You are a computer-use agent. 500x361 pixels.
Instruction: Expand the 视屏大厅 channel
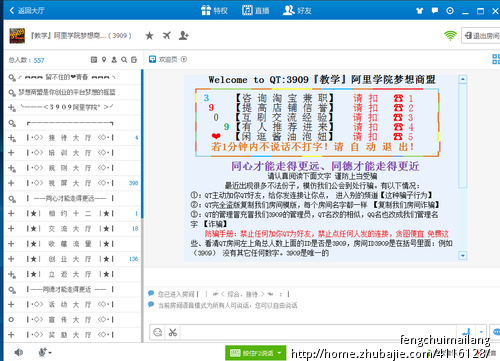(11, 183)
